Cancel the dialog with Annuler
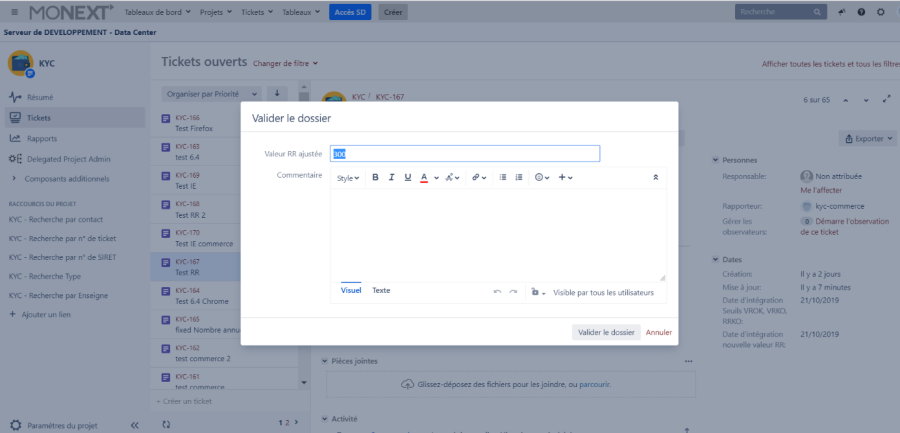The image size is (900, 433). (659, 332)
